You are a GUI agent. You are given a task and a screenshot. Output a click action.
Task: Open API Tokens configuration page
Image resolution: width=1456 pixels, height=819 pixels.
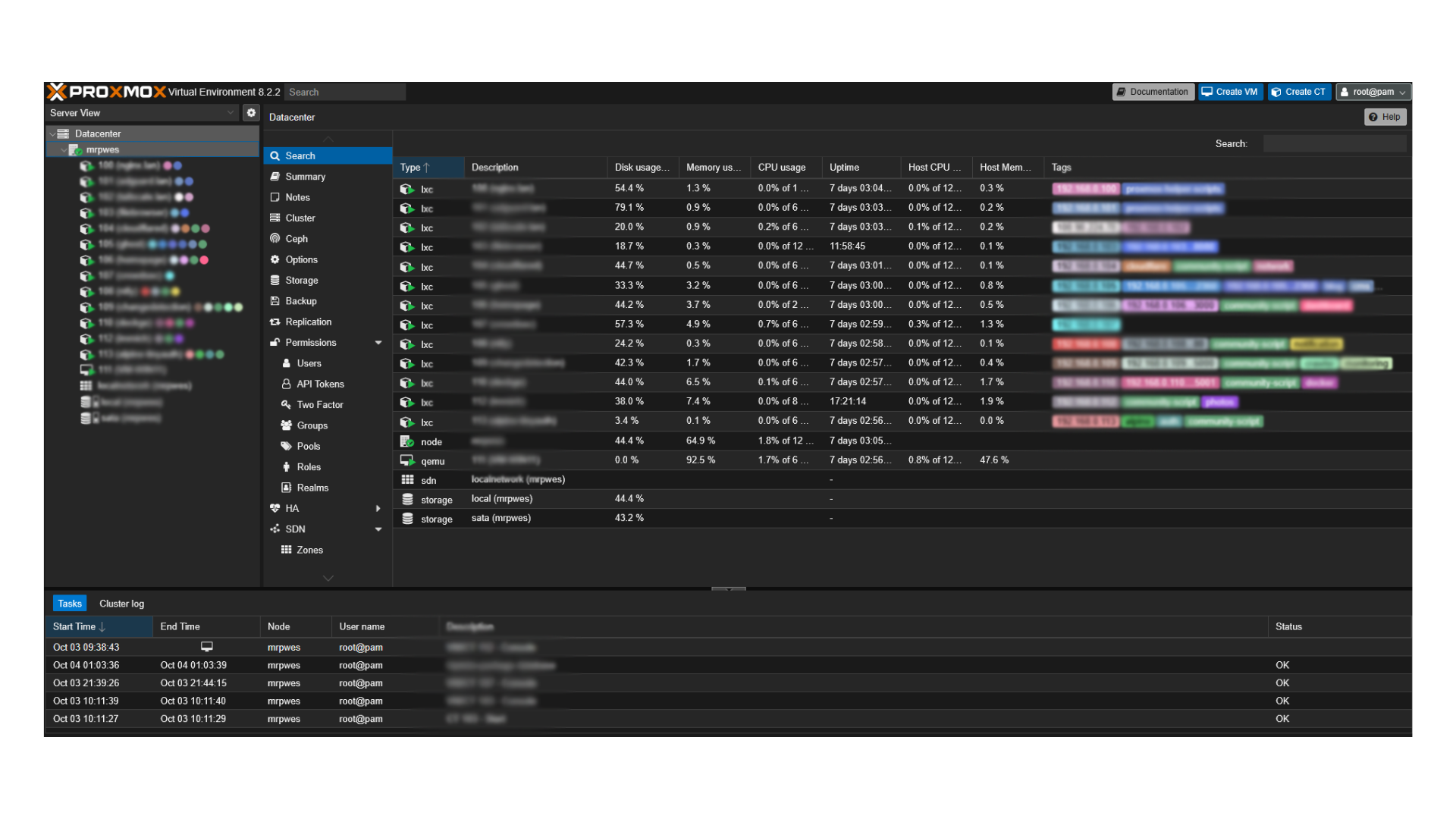pos(320,384)
